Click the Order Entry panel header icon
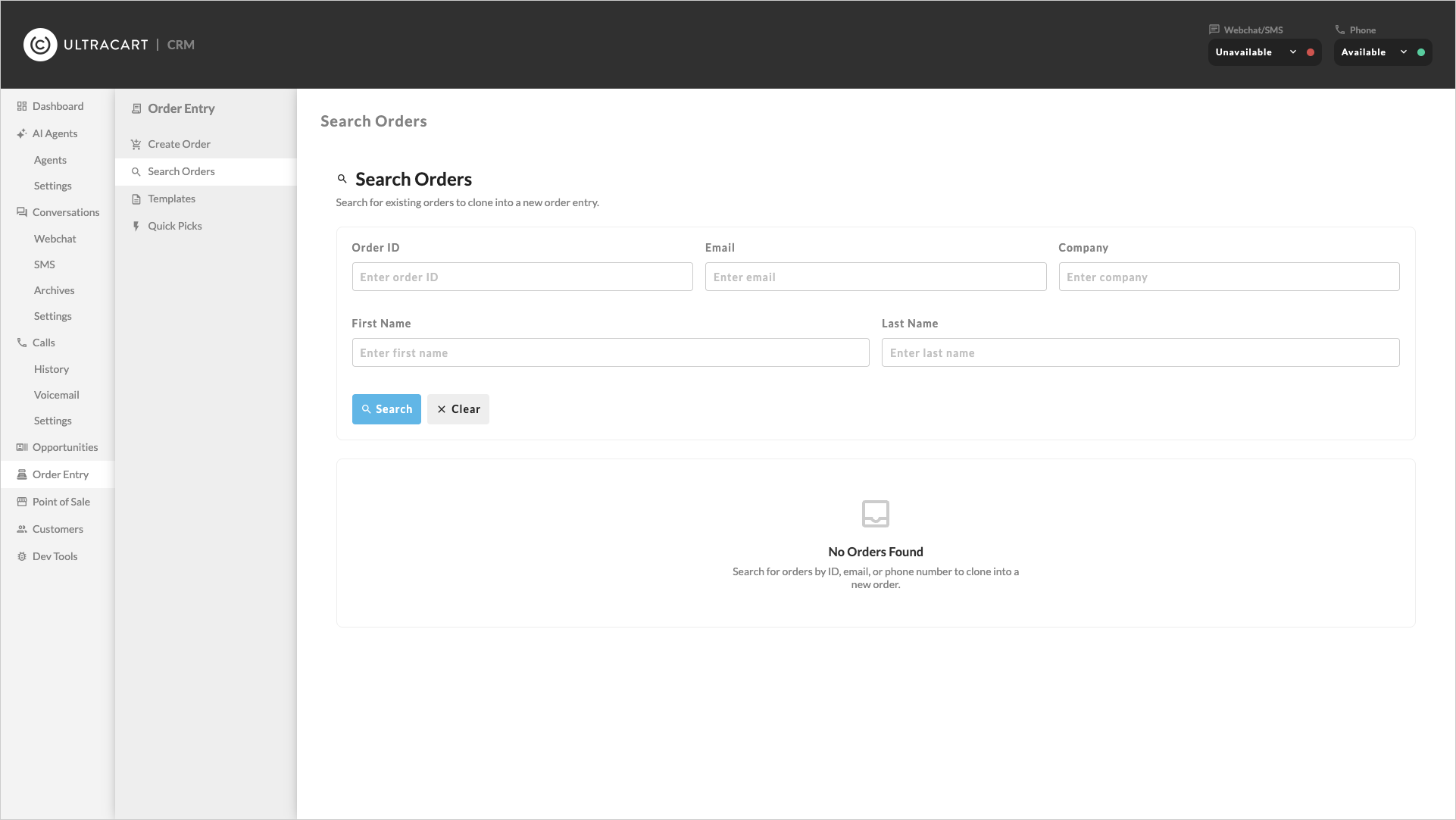1456x820 pixels. [x=136, y=108]
